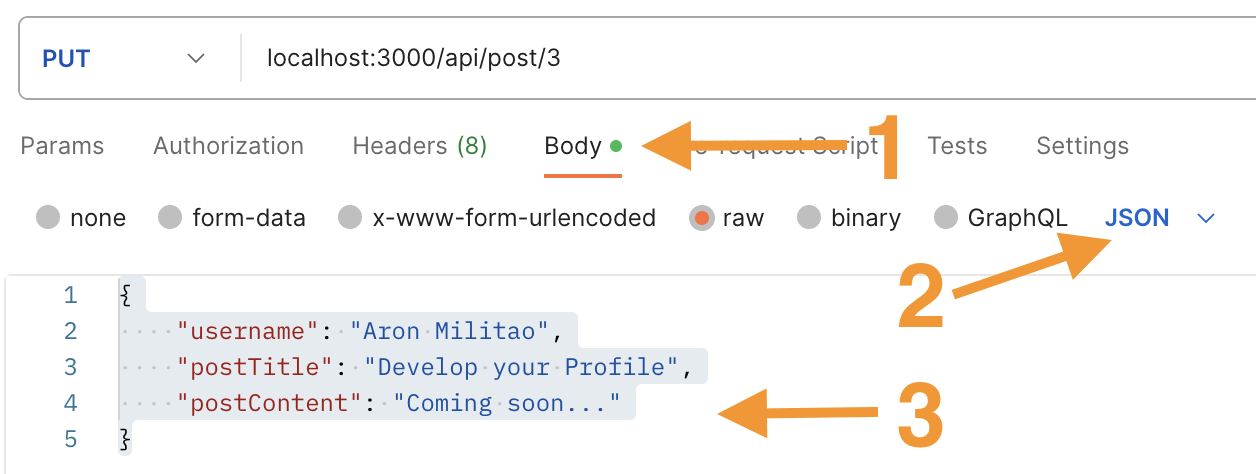The width and height of the screenshot is (1256, 474).
Task: Open the Params tab
Action: point(62,146)
